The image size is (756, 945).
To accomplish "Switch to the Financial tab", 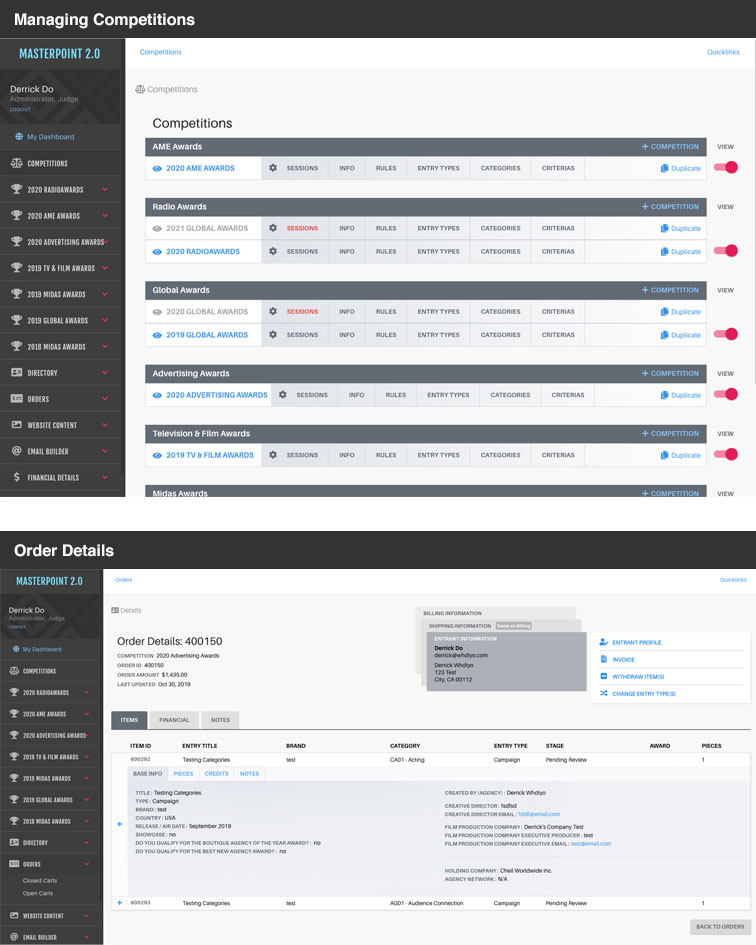I will click(174, 719).
